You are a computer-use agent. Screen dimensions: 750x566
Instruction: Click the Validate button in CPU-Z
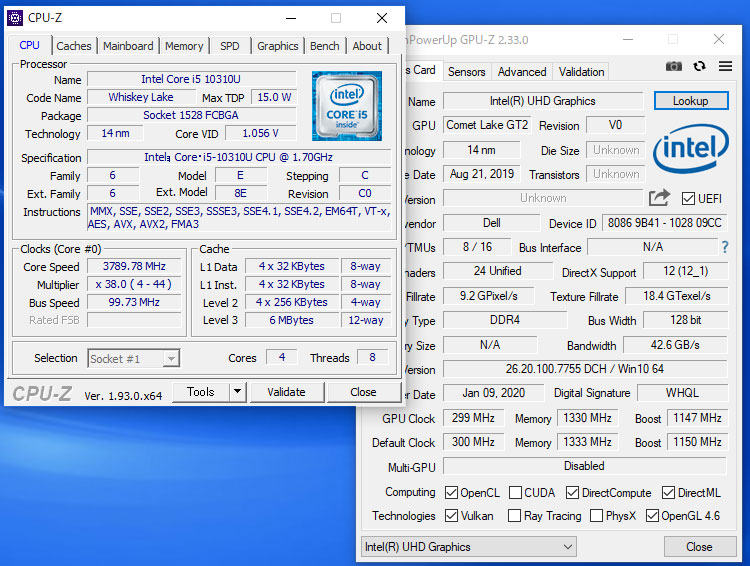pos(286,392)
